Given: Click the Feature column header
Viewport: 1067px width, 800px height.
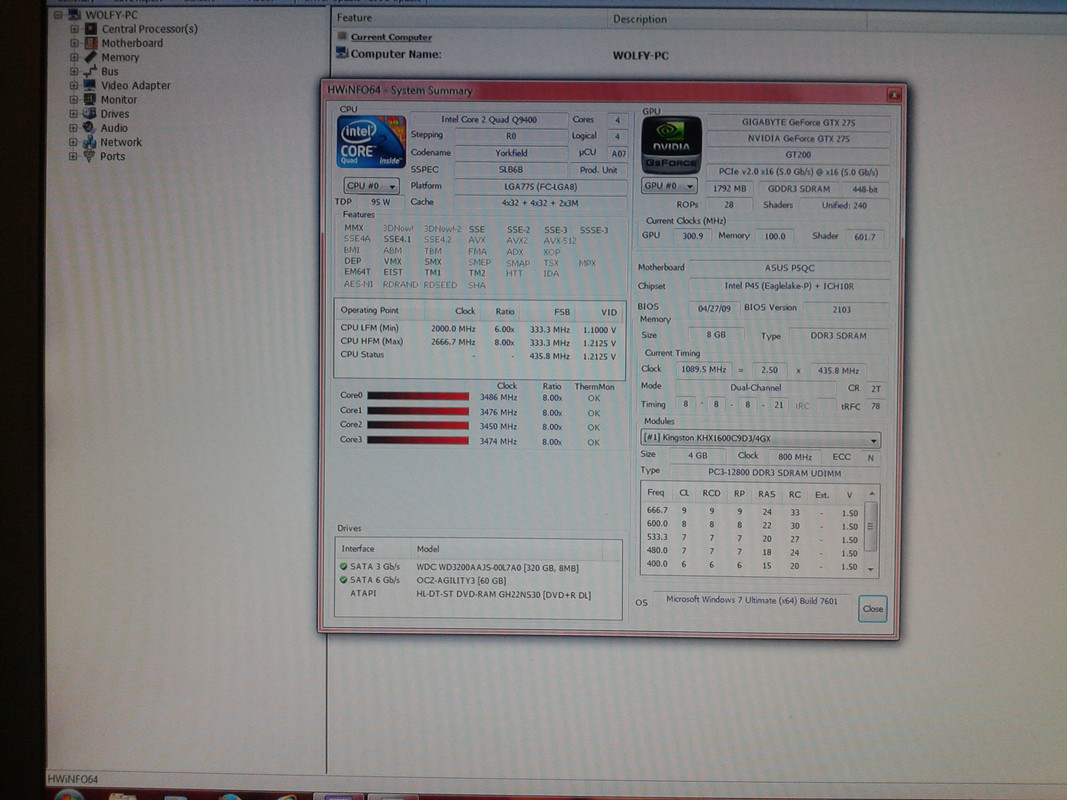Looking at the screenshot, I should click(x=470, y=18).
